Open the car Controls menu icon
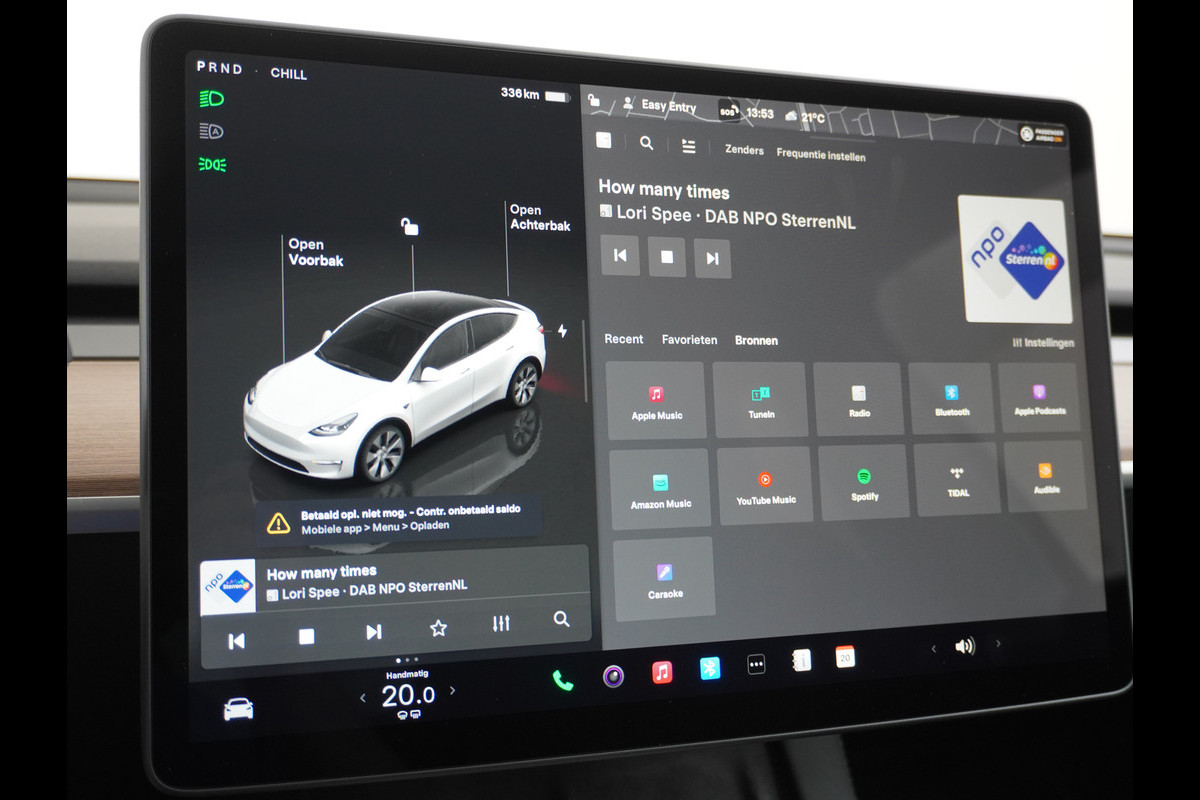The width and height of the screenshot is (1200, 800). pos(238,709)
